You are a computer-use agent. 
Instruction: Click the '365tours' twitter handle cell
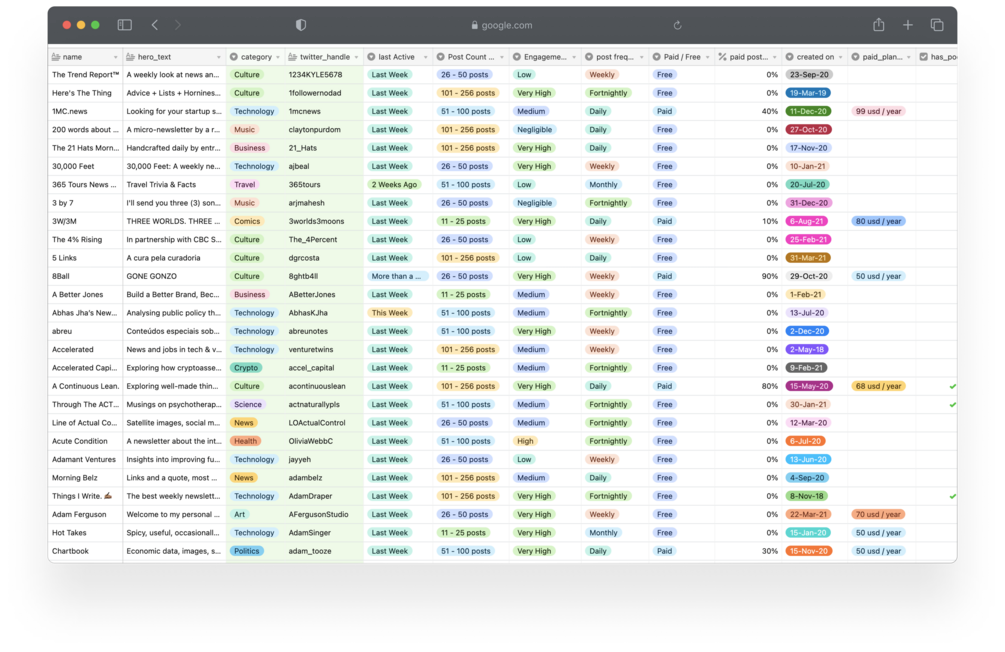(x=324, y=185)
